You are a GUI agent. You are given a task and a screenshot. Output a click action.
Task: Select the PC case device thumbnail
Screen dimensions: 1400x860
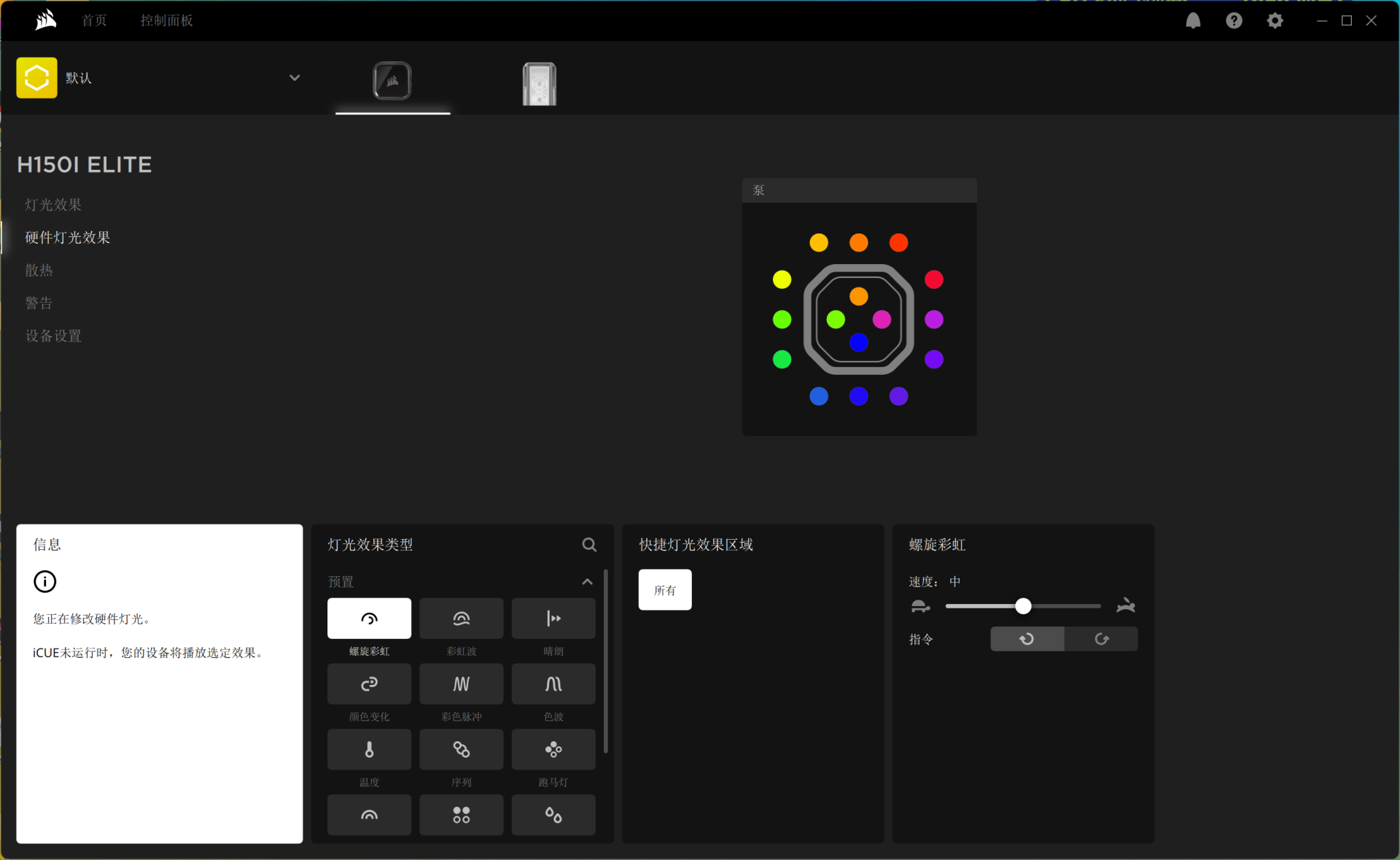pos(539,83)
